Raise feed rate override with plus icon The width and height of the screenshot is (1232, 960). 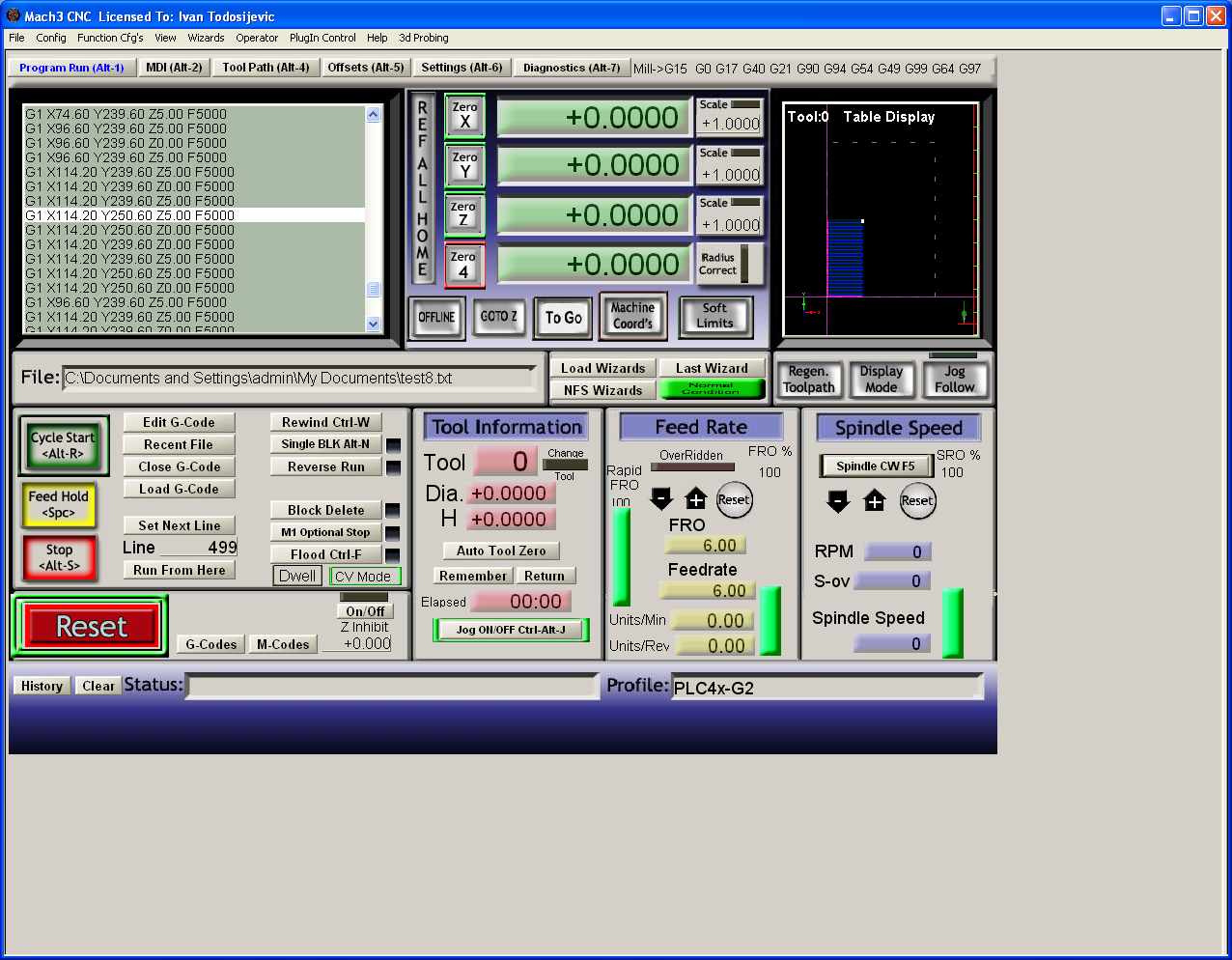click(x=696, y=499)
